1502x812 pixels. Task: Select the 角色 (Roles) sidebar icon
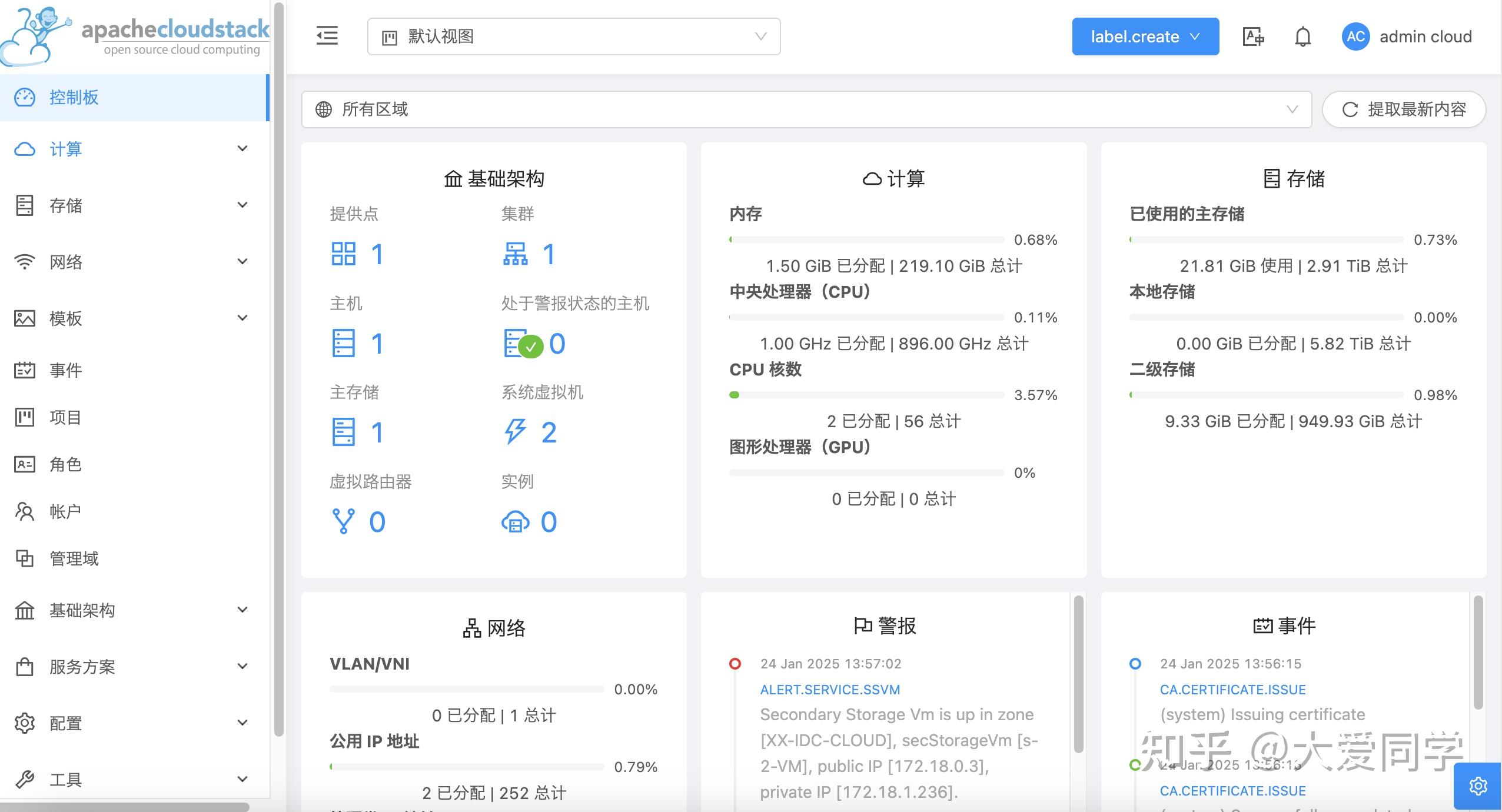pyautogui.click(x=65, y=464)
